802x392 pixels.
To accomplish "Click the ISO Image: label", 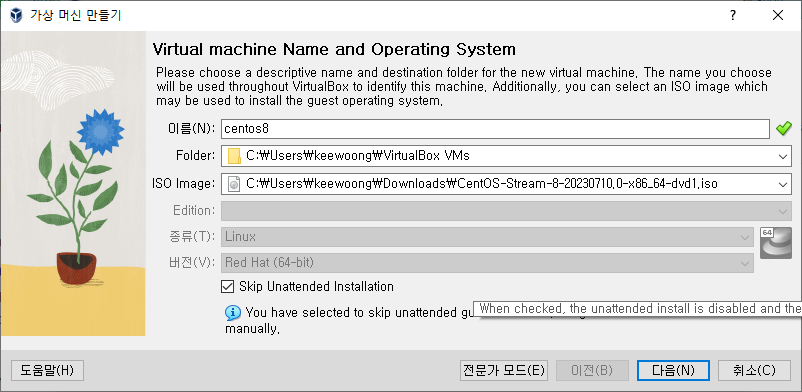I will coord(184,183).
